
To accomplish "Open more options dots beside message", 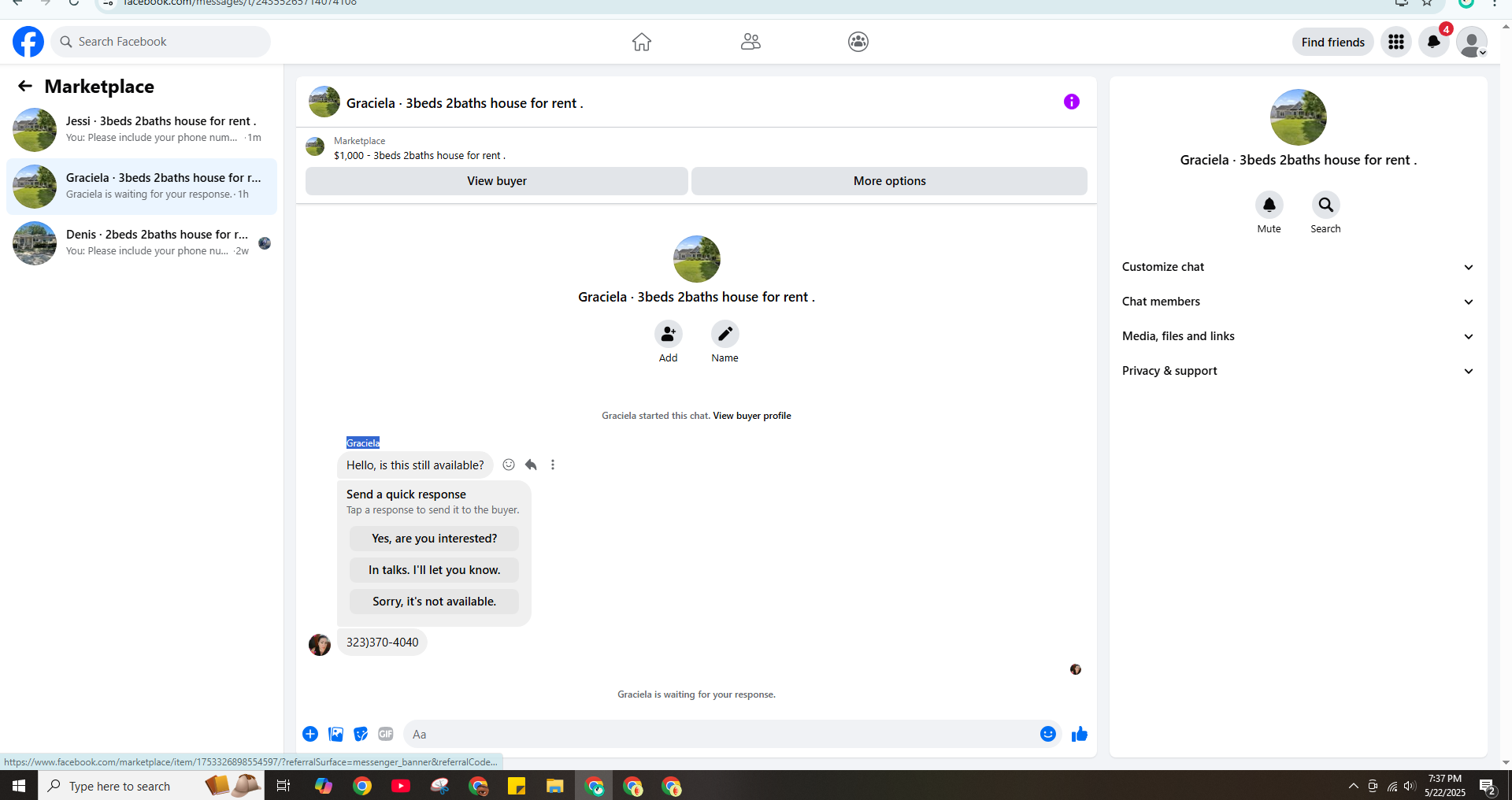I will coord(553,465).
